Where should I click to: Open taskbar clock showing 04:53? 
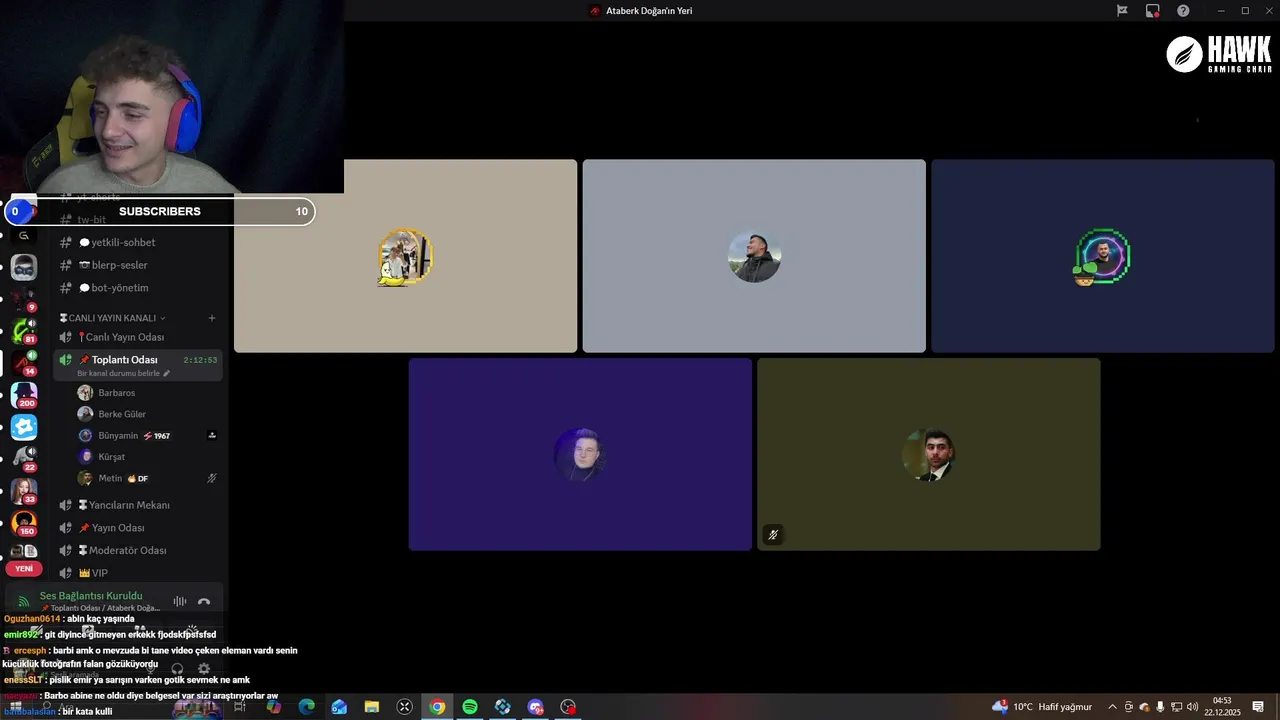(x=1222, y=707)
